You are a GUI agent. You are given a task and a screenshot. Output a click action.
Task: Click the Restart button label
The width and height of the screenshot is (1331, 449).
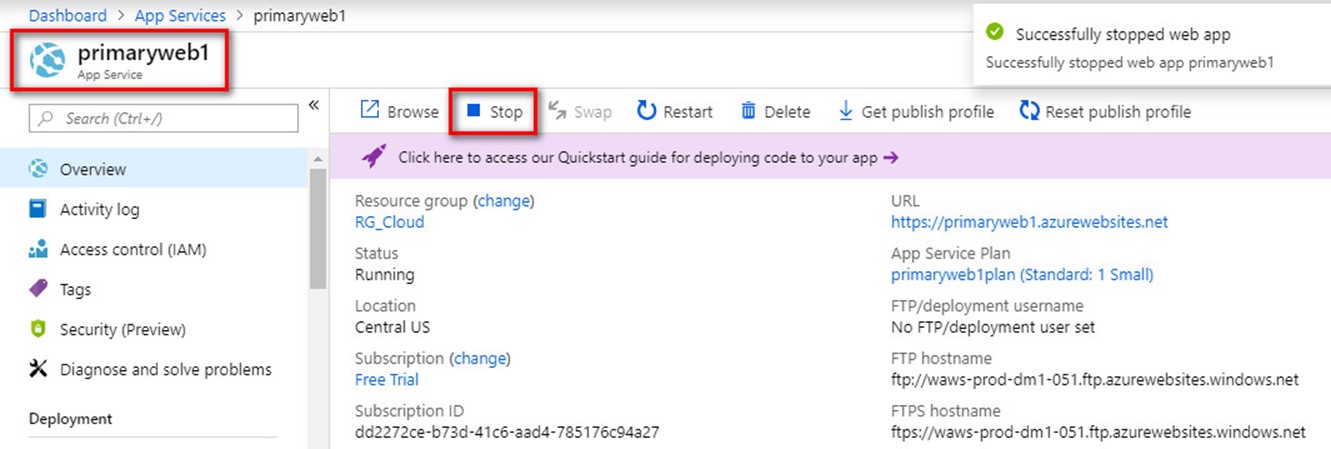tap(688, 112)
